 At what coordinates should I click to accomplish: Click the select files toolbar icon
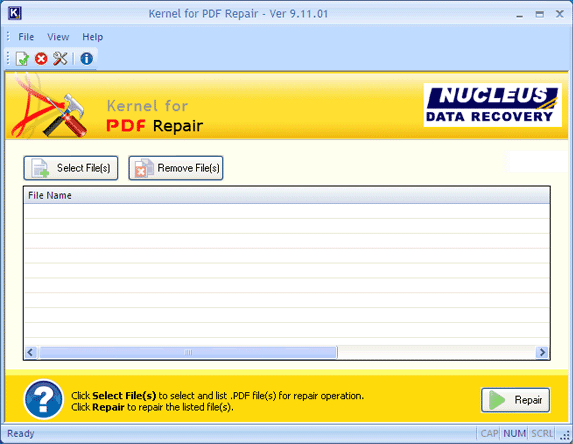coord(22,58)
